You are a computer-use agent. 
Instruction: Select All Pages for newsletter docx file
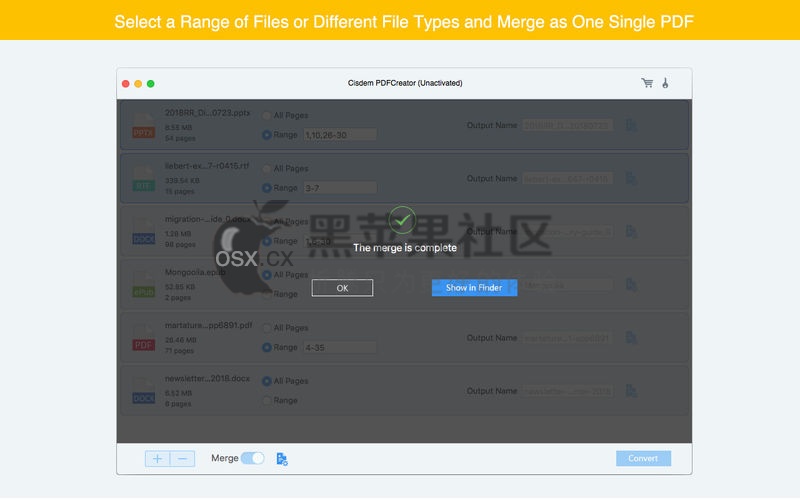(x=266, y=381)
